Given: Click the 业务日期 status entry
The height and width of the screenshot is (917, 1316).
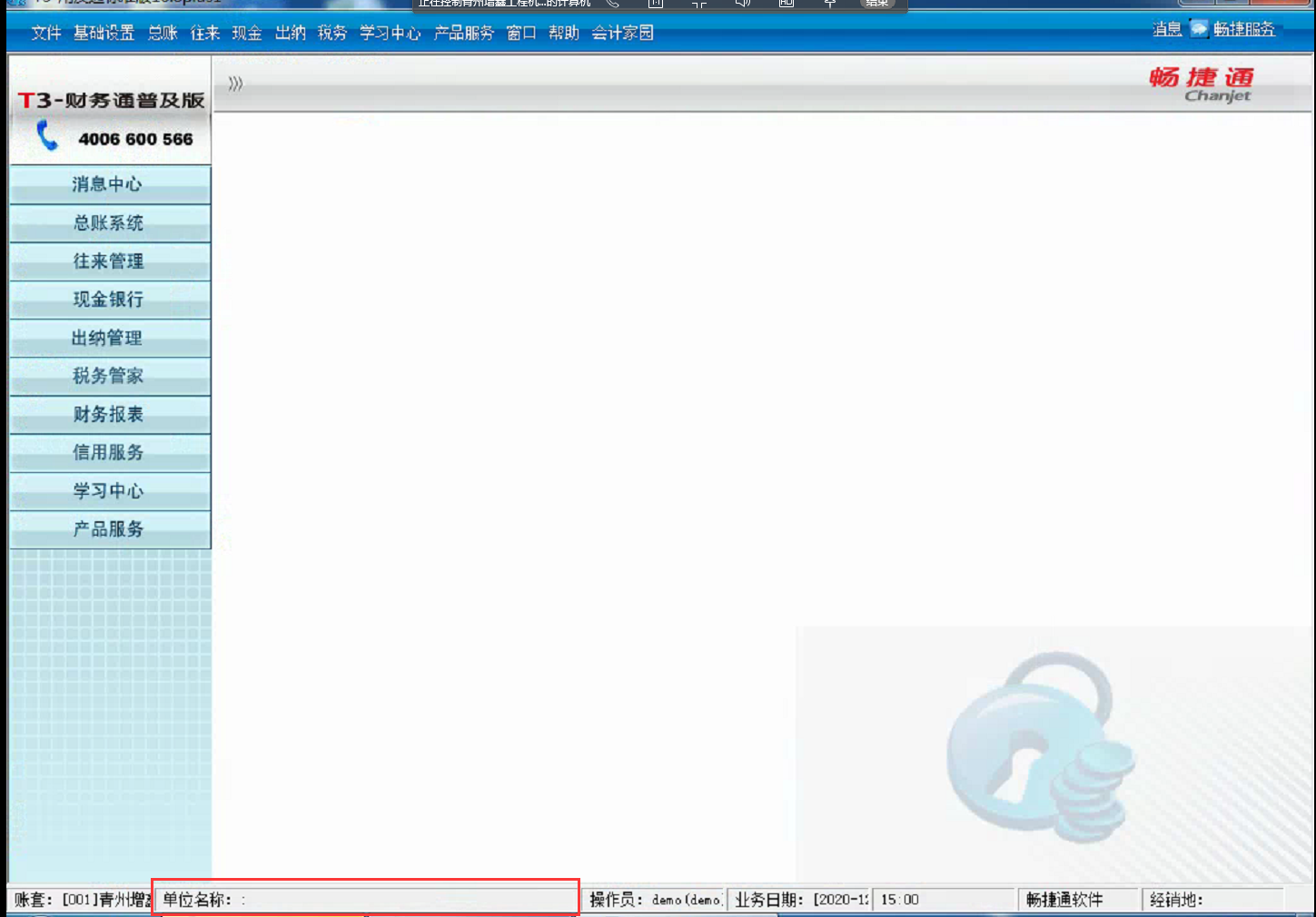Looking at the screenshot, I should tap(801, 900).
